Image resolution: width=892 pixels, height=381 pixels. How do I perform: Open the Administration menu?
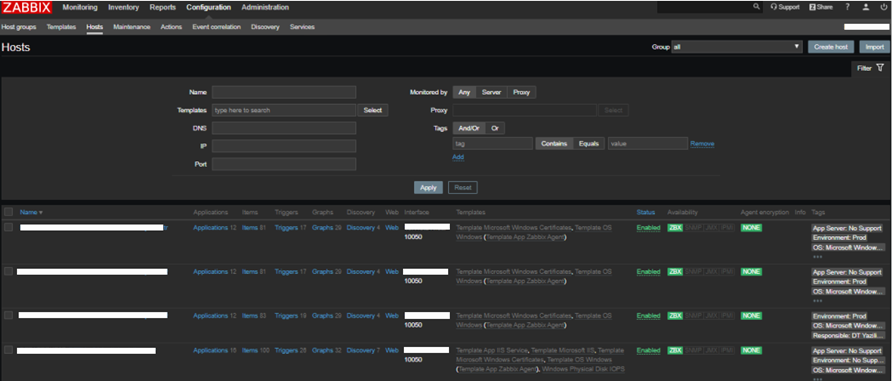(265, 7)
